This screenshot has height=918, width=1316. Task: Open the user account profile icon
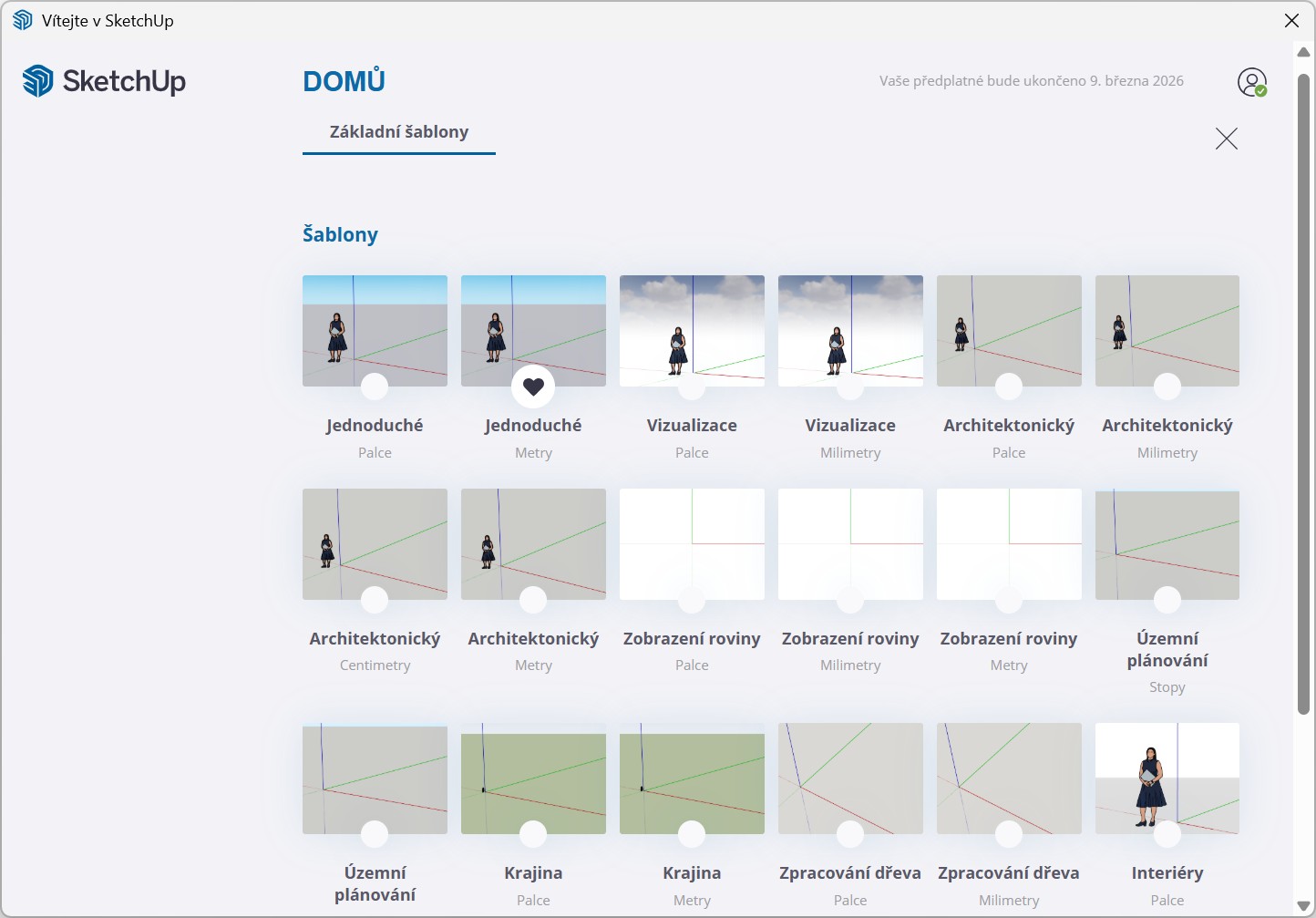click(x=1251, y=82)
